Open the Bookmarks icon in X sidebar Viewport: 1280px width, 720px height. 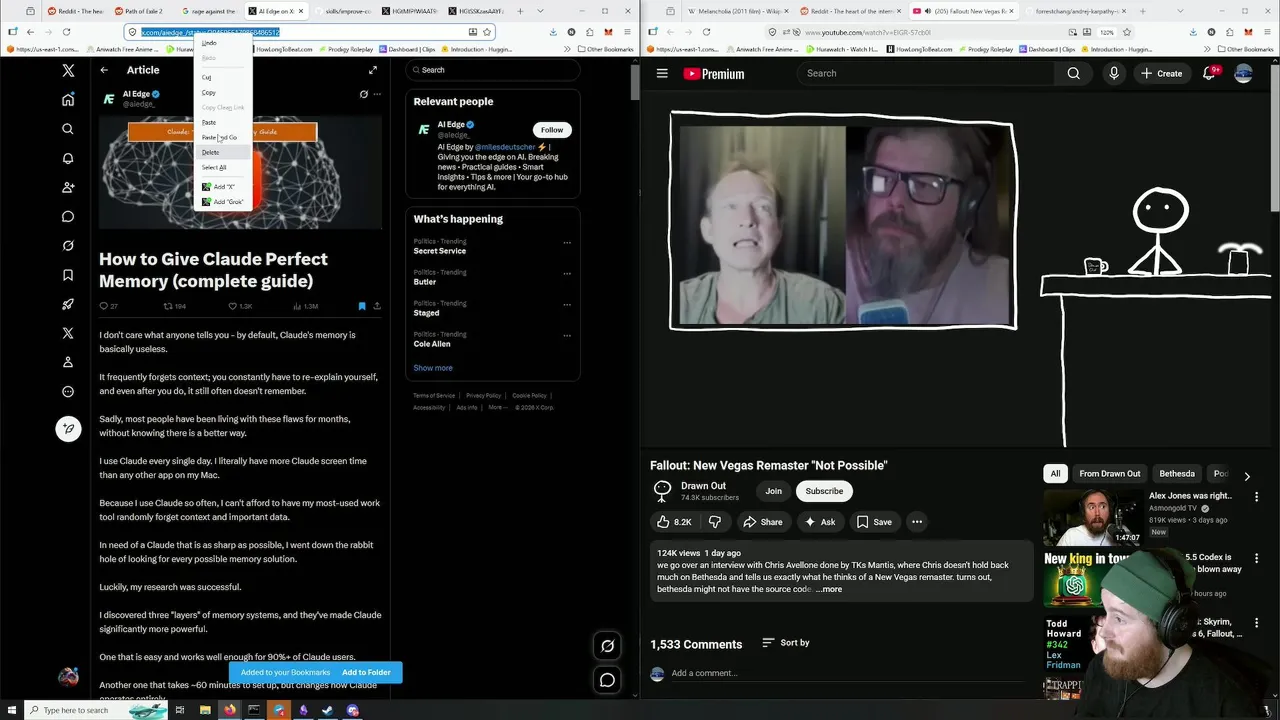(68, 275)
